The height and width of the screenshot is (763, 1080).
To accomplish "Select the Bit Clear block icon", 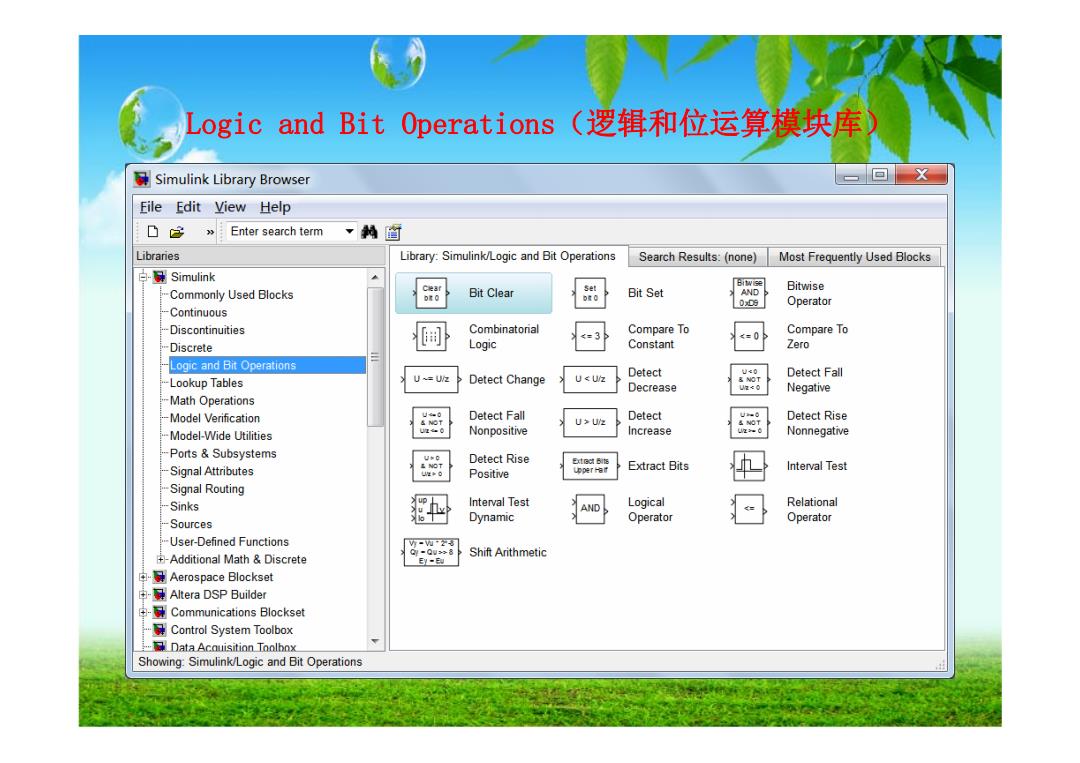I will click(431, 293).
